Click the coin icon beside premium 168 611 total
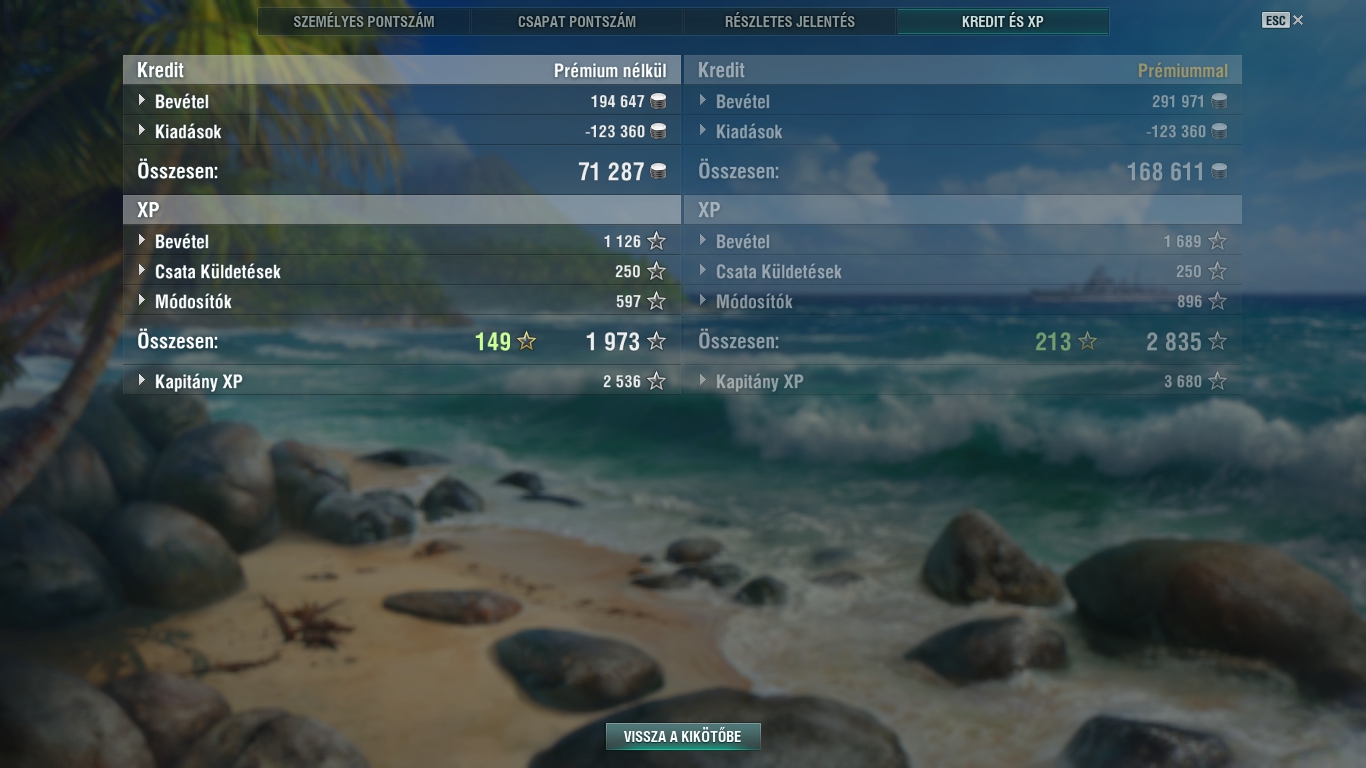 [x=1219, y=172]
